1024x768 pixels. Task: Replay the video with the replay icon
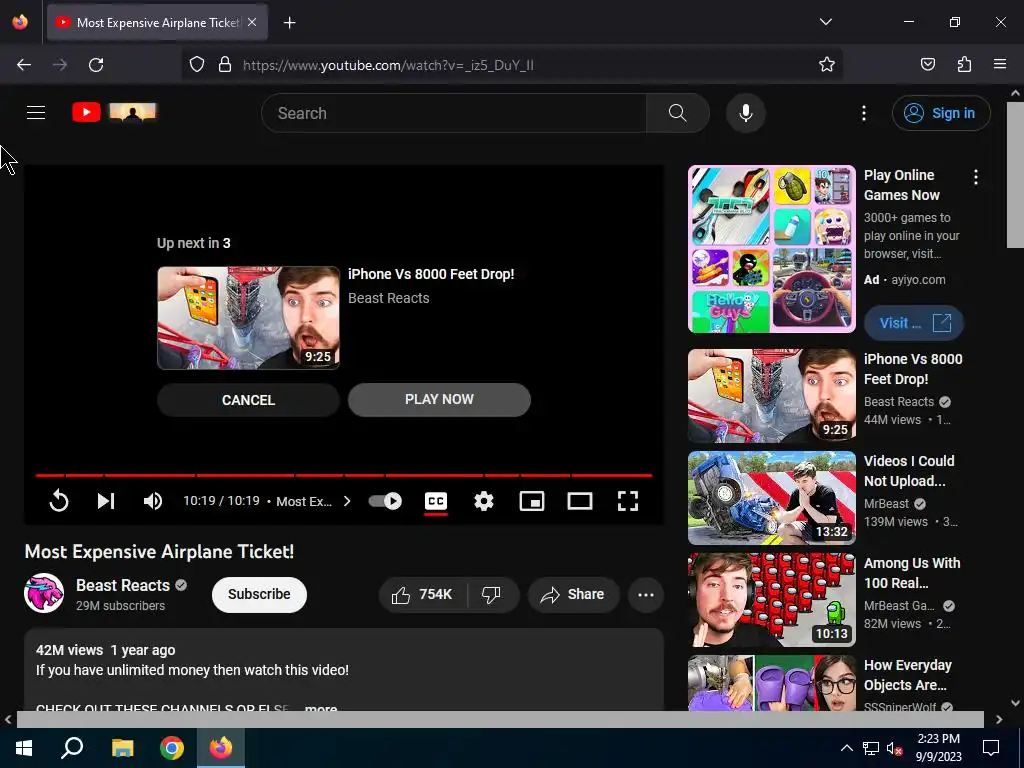(59, 501)
